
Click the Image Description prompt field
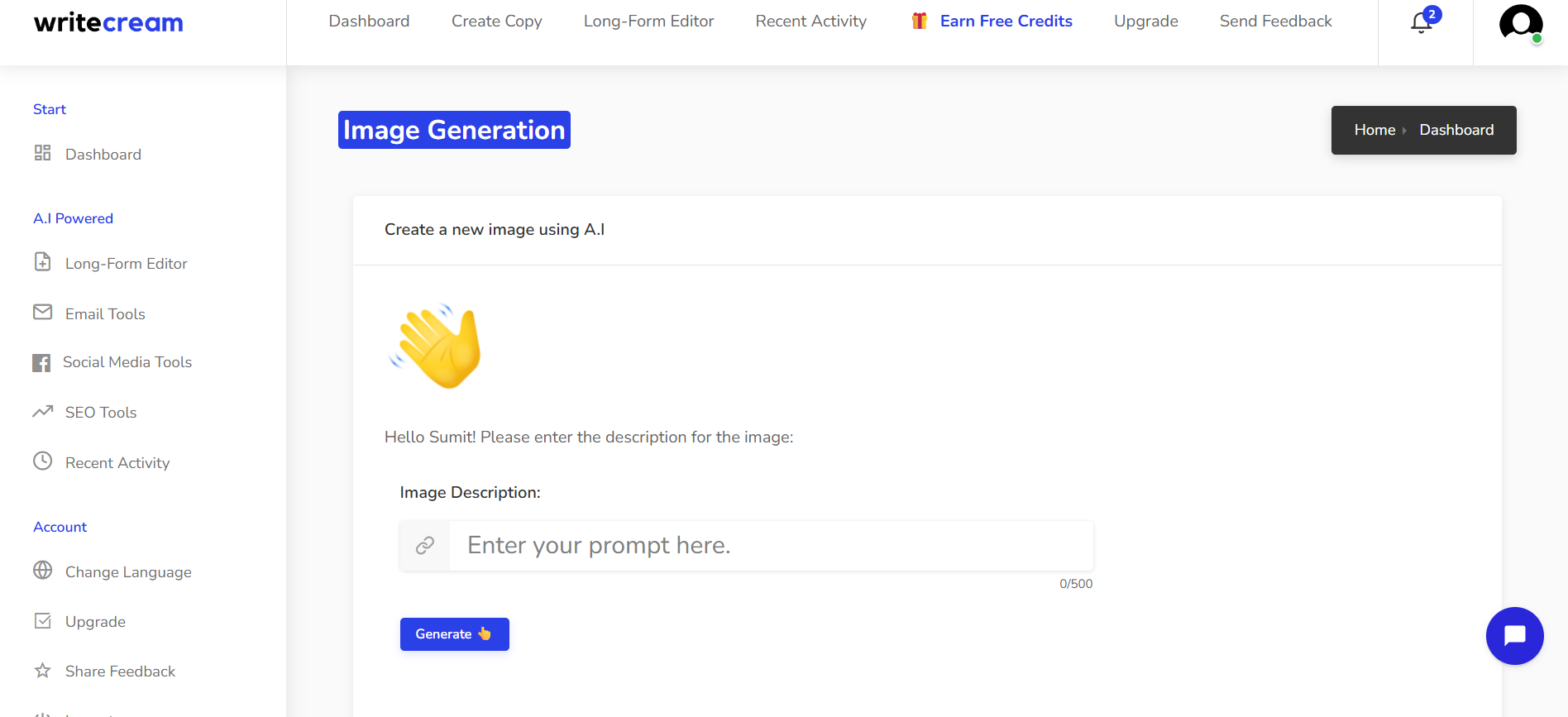(771, 546)
